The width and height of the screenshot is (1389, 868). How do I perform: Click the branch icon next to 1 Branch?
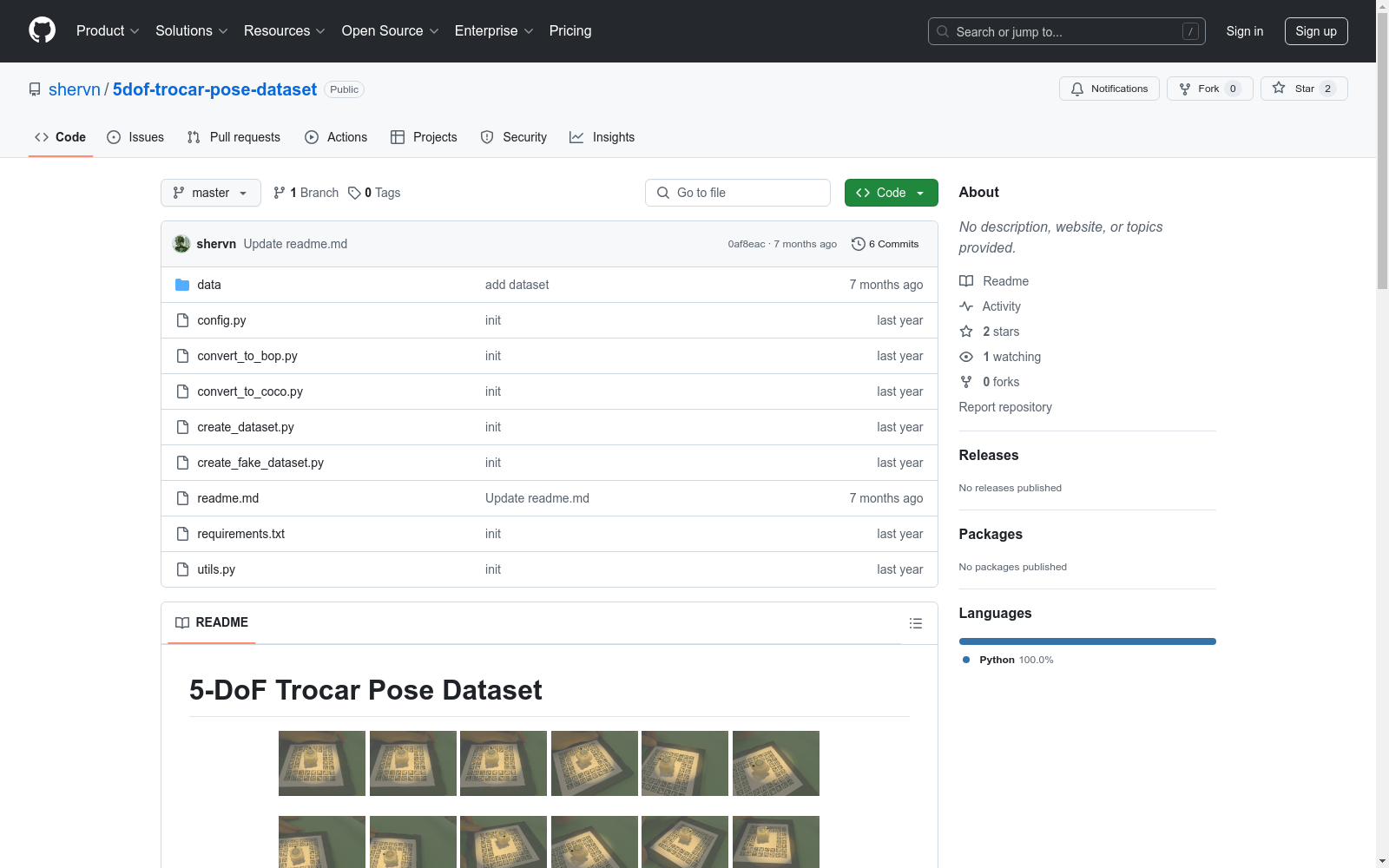[x=280, y=193]
